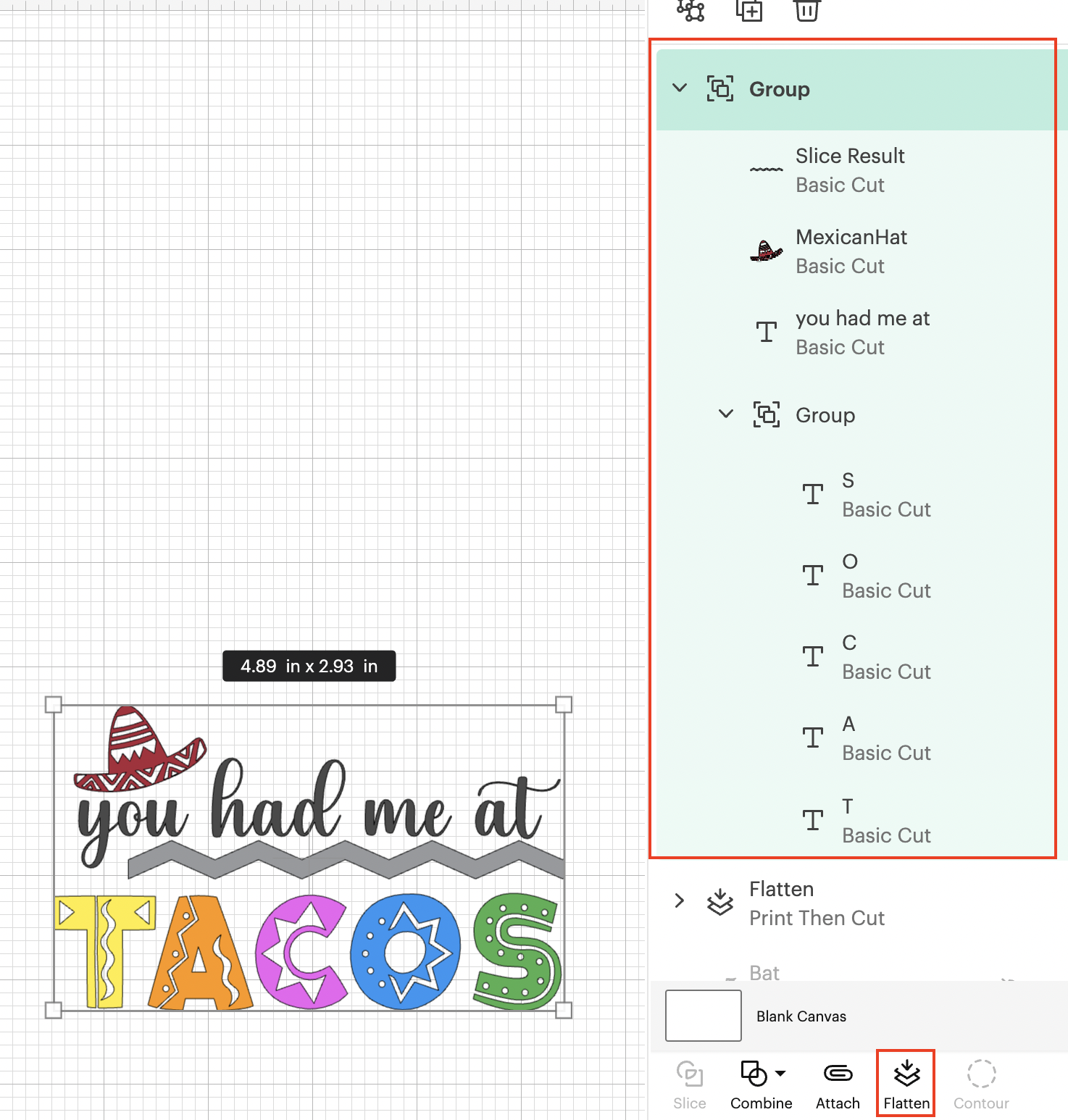Image resolution: width=1068 pixels, height=1120 pixels.
Task: Select the MexicanHat sombrero layer thumbnail
Action: tap(766, 251)
